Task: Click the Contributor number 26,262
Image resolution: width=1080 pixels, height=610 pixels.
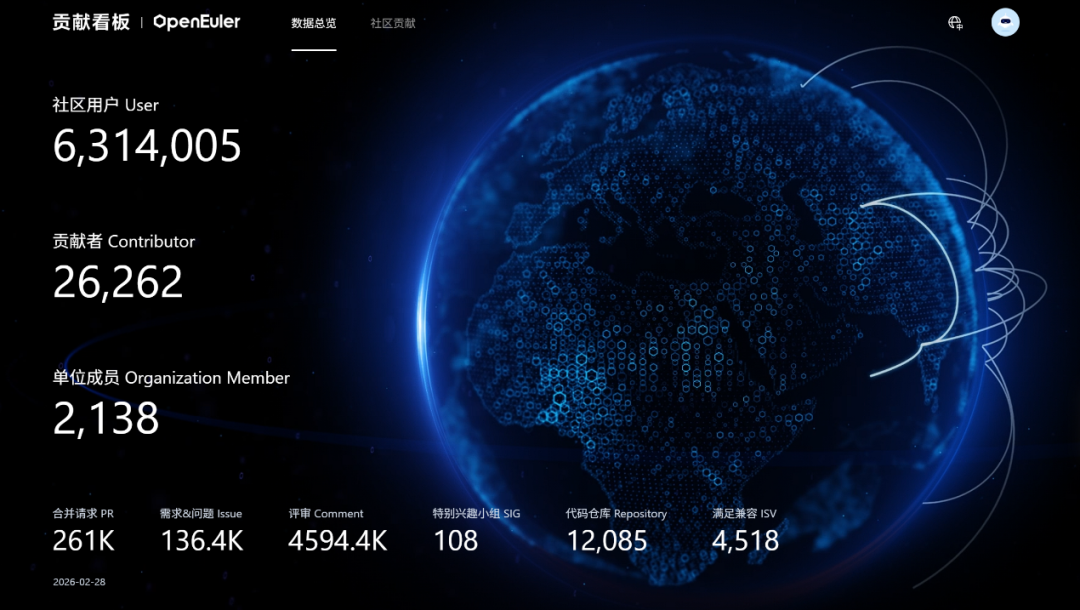Action: [x=118, y=283]
